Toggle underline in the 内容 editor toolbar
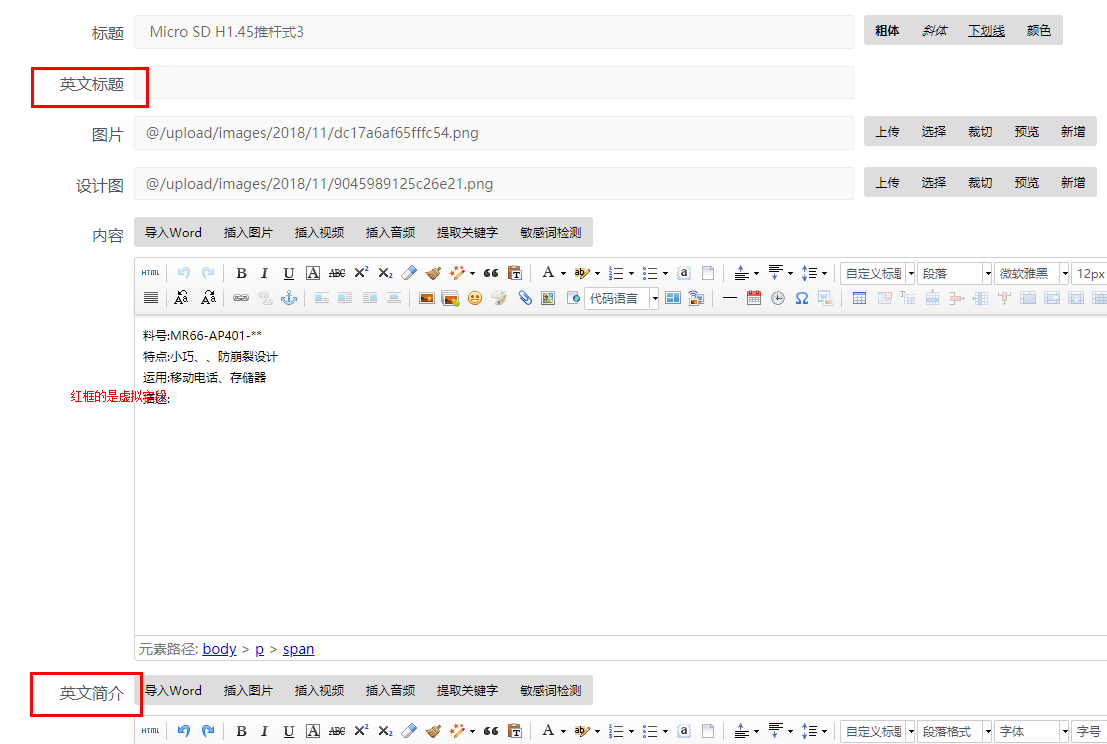This screenshot has height=744, width=1107. (x=289, y=272)
